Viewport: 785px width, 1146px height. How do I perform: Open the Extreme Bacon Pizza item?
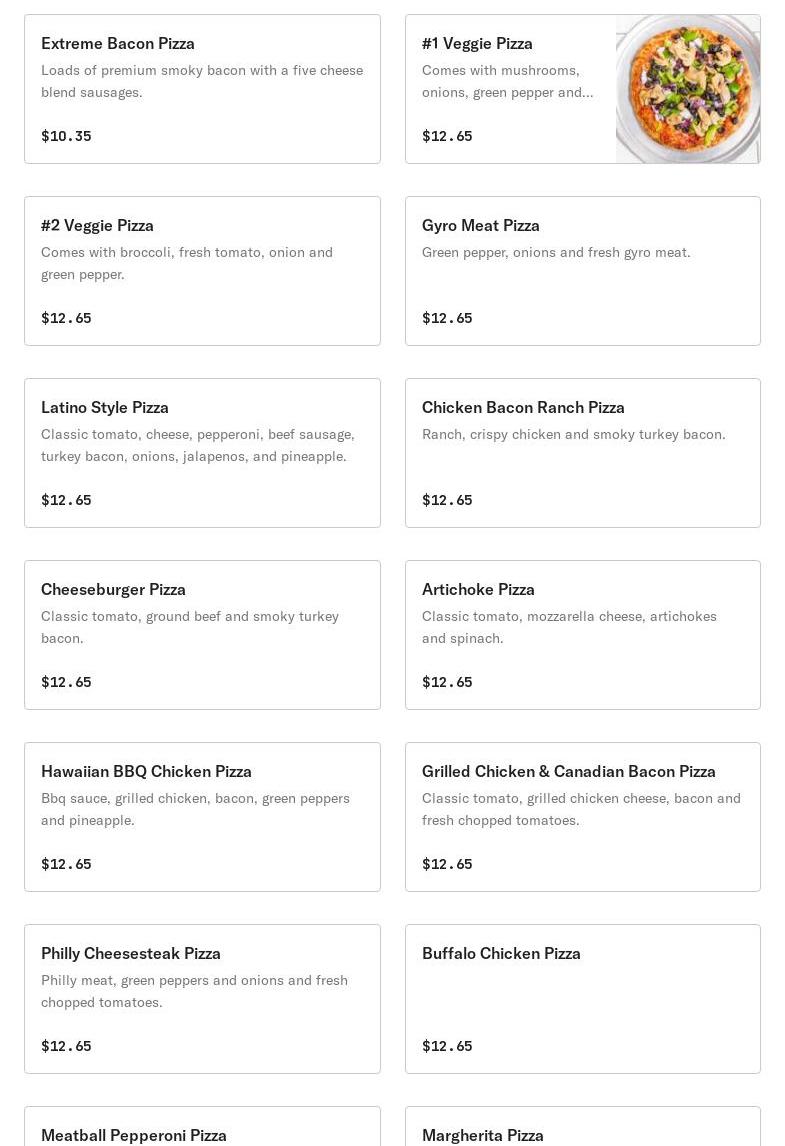click(x=202, y=89)
